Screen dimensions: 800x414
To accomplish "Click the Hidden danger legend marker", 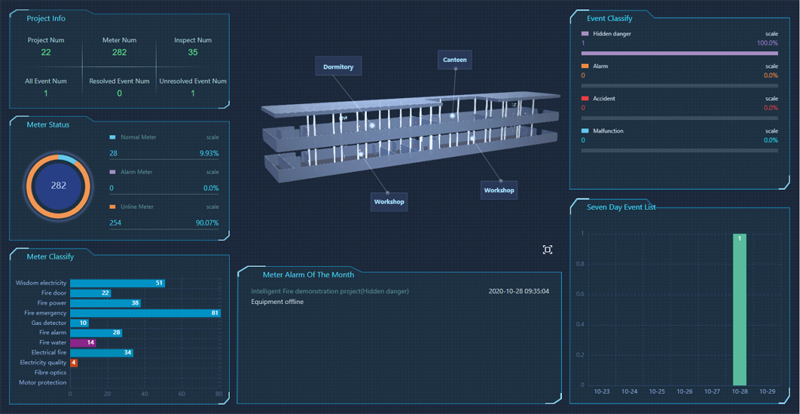I will click(585, 33).
